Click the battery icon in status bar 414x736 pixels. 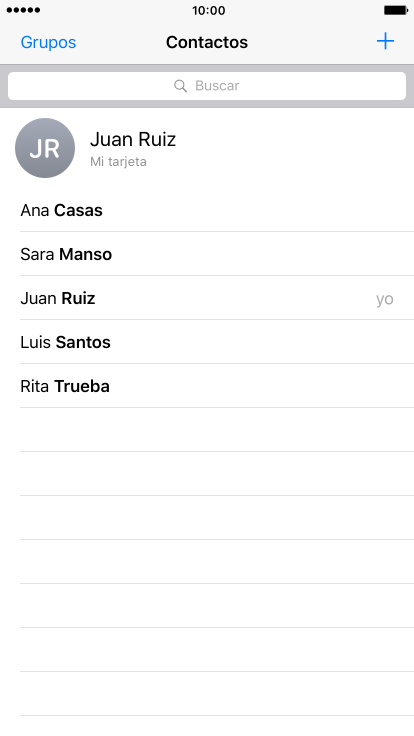(x=396, y=10)
